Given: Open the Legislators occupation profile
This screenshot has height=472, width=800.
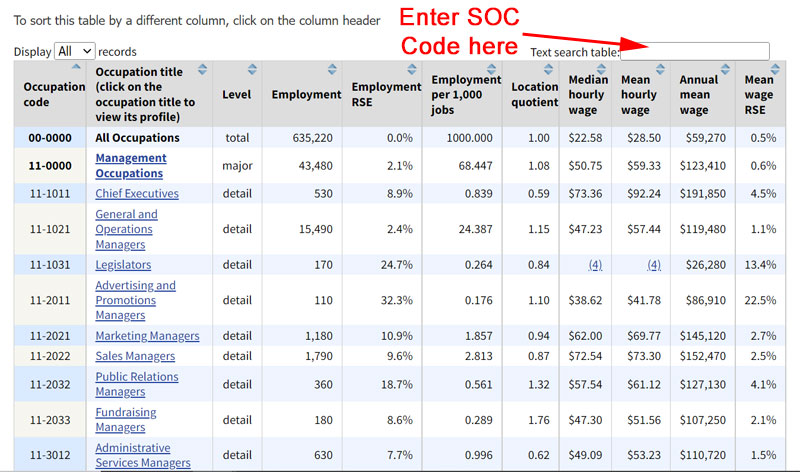Looking at the screenshot, I should (x=123, y=265).
